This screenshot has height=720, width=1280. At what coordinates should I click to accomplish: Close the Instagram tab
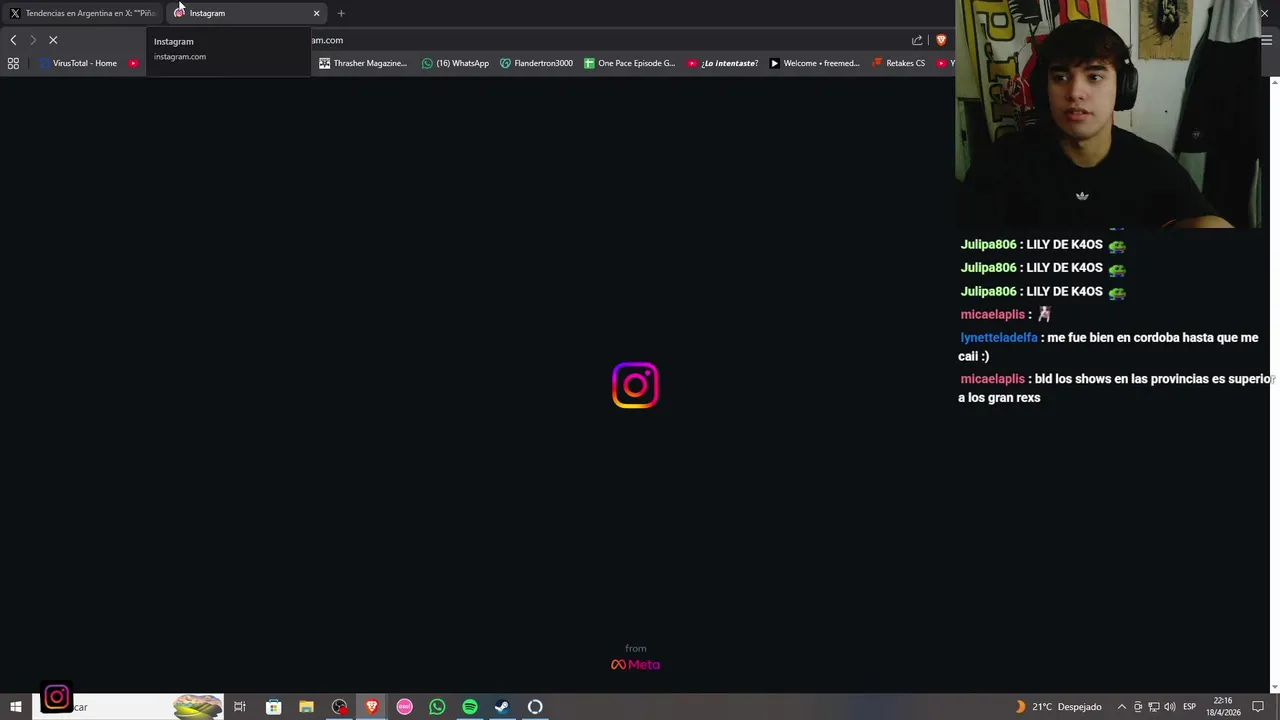pyautogui.click(x=317, y=13)
